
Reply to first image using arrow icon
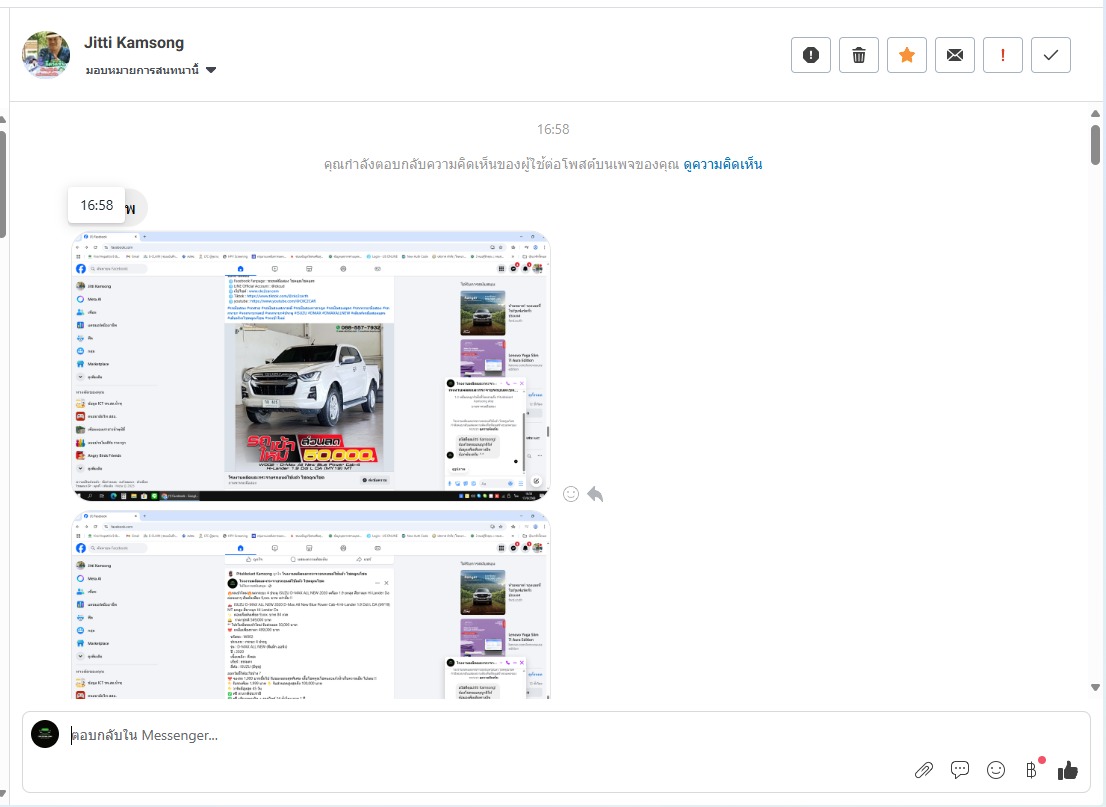tap(595, 494)
